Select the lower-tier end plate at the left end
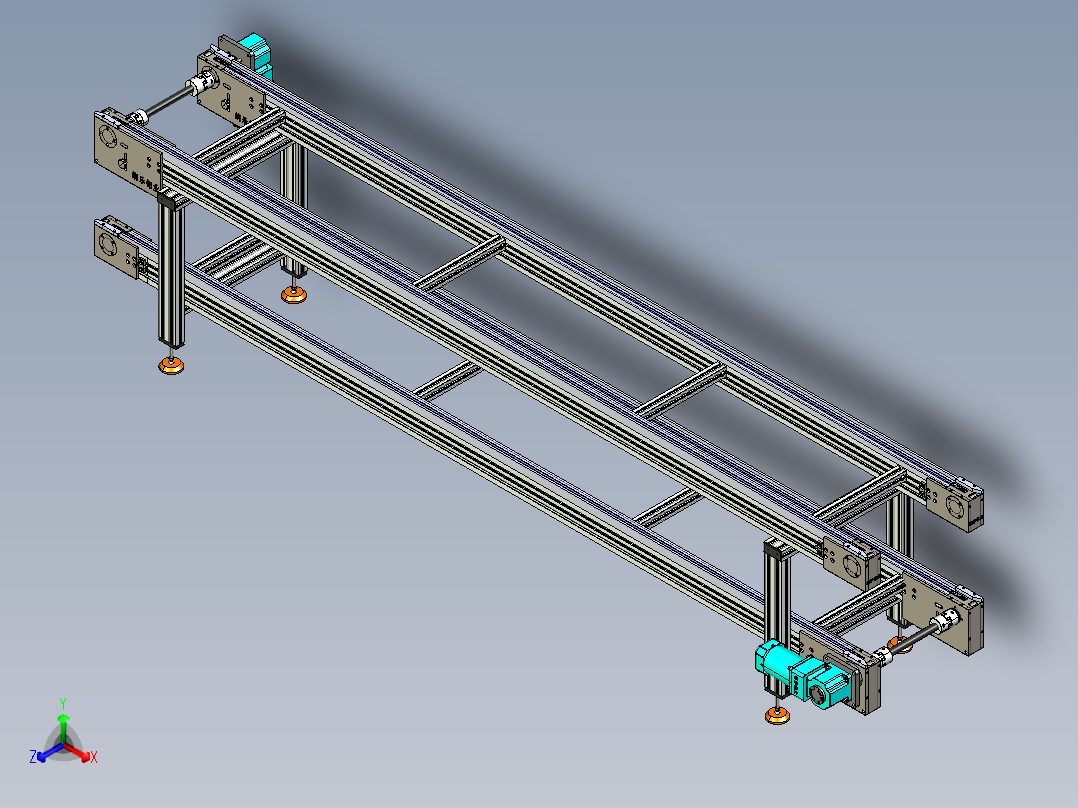Viewport: 1078px width, 808px height. (x=117, y=247)
